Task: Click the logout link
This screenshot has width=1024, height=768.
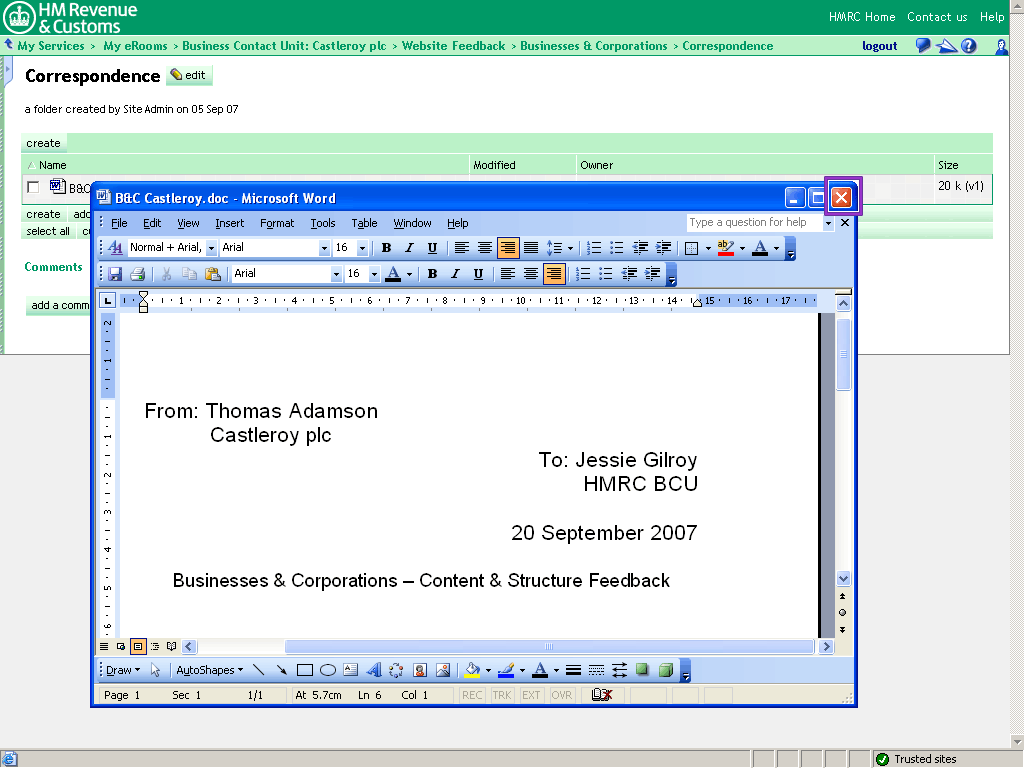Action: (879, 46)
